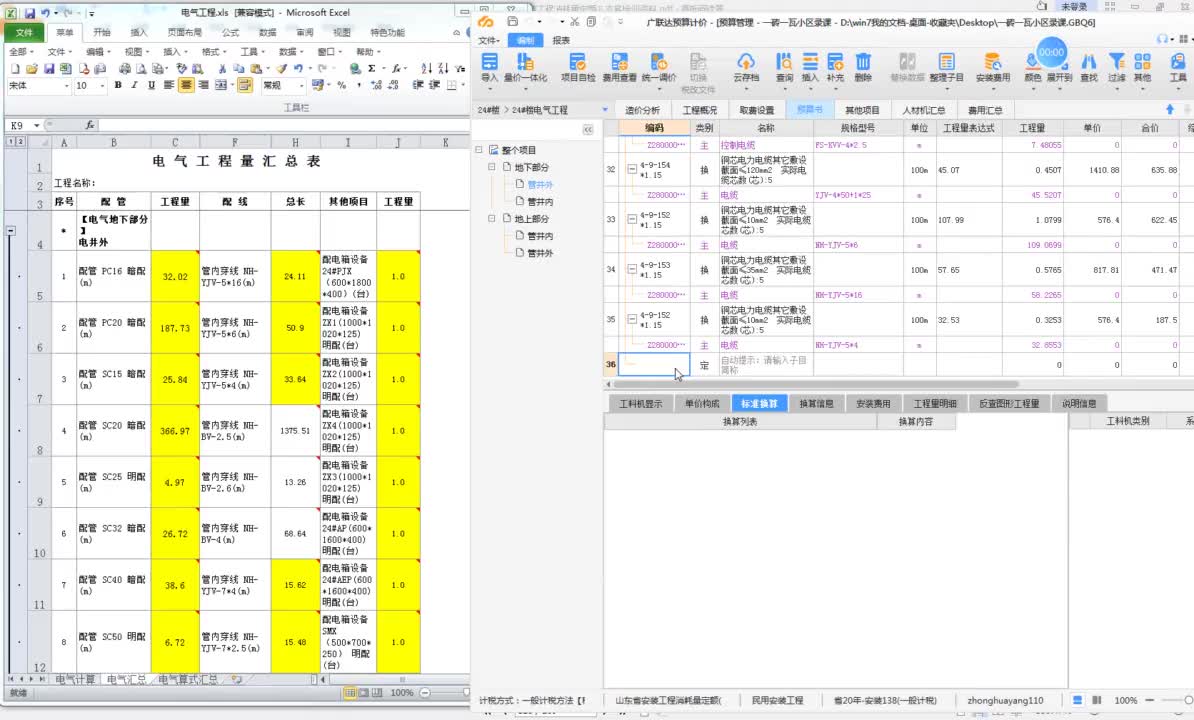The width and height of the screenshot is (1194, 720).
Task: Collapse the GBQ project tree panel with << button
Action: click(x=588, y=129)
